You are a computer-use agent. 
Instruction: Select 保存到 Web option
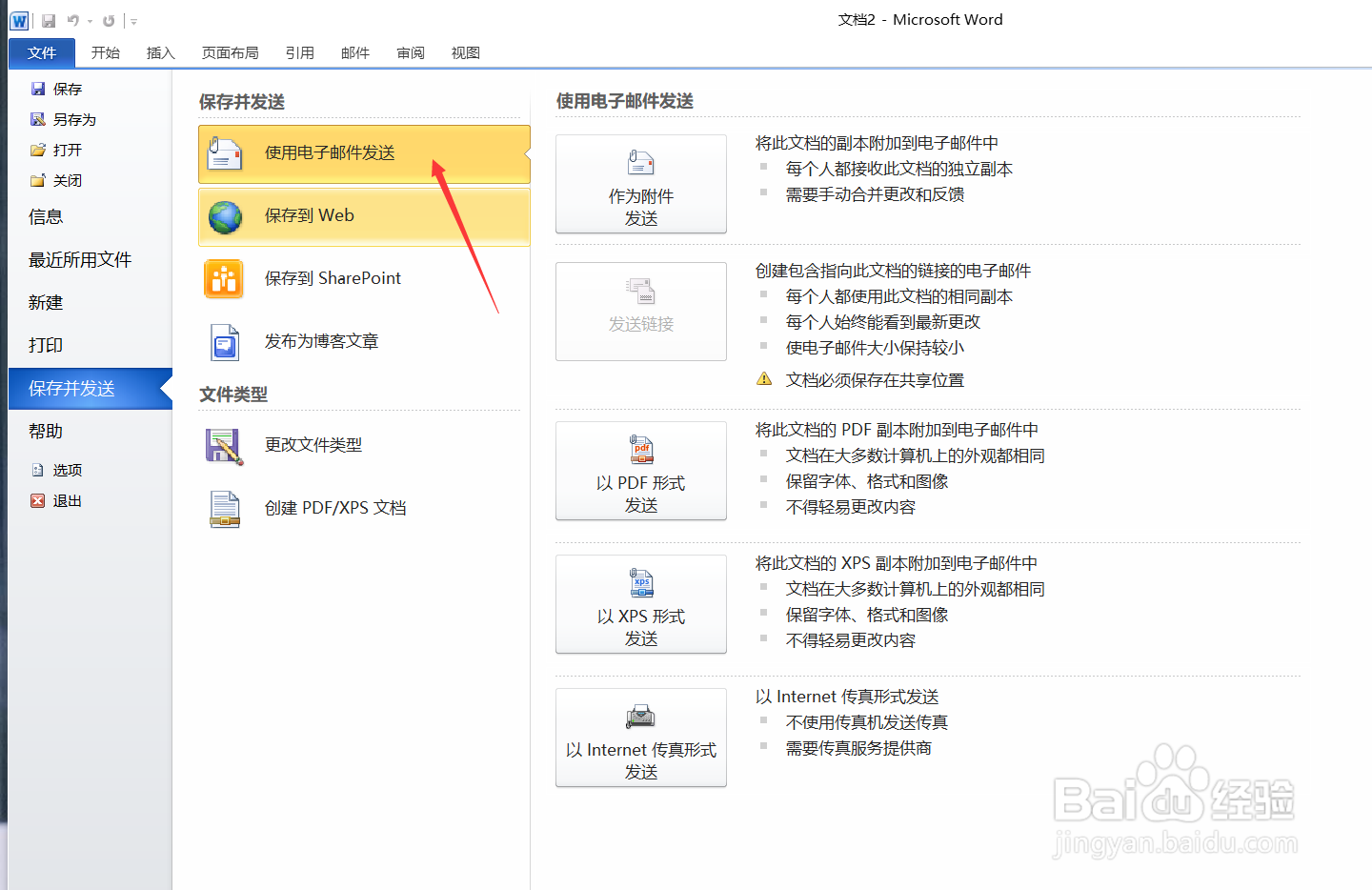[364, 216]
